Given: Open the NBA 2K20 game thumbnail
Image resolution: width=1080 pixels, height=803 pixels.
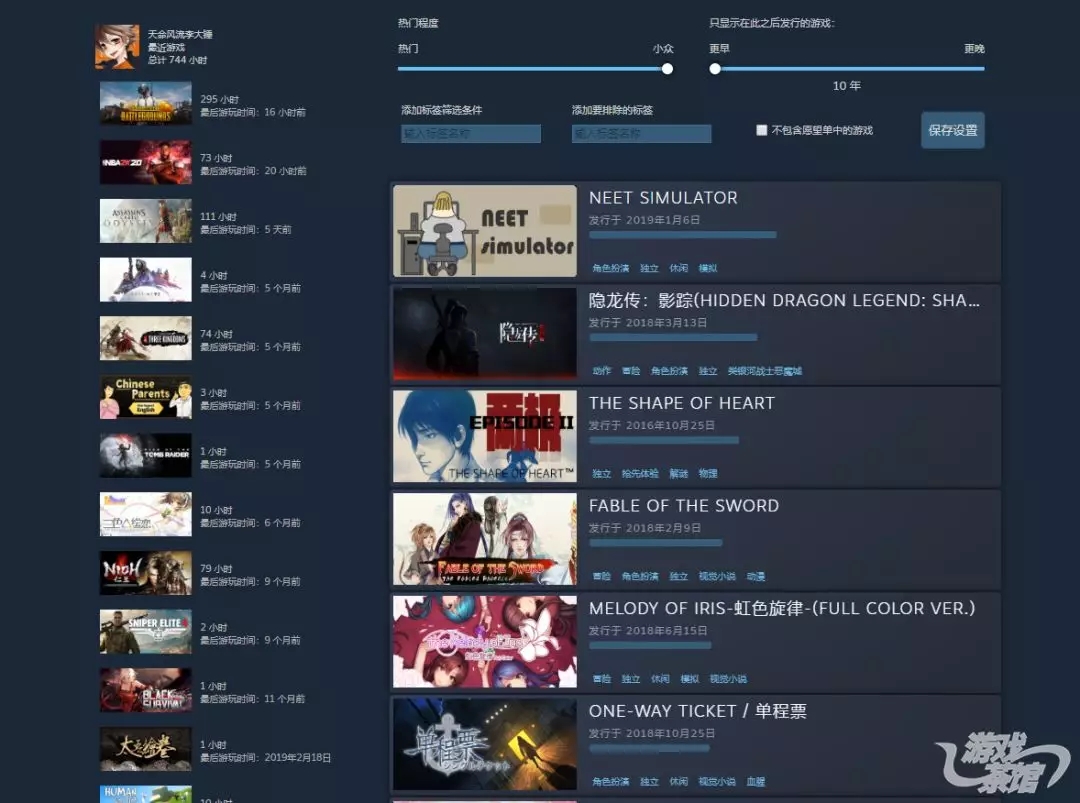Looking at the screenshot, I should pos(145,163).
